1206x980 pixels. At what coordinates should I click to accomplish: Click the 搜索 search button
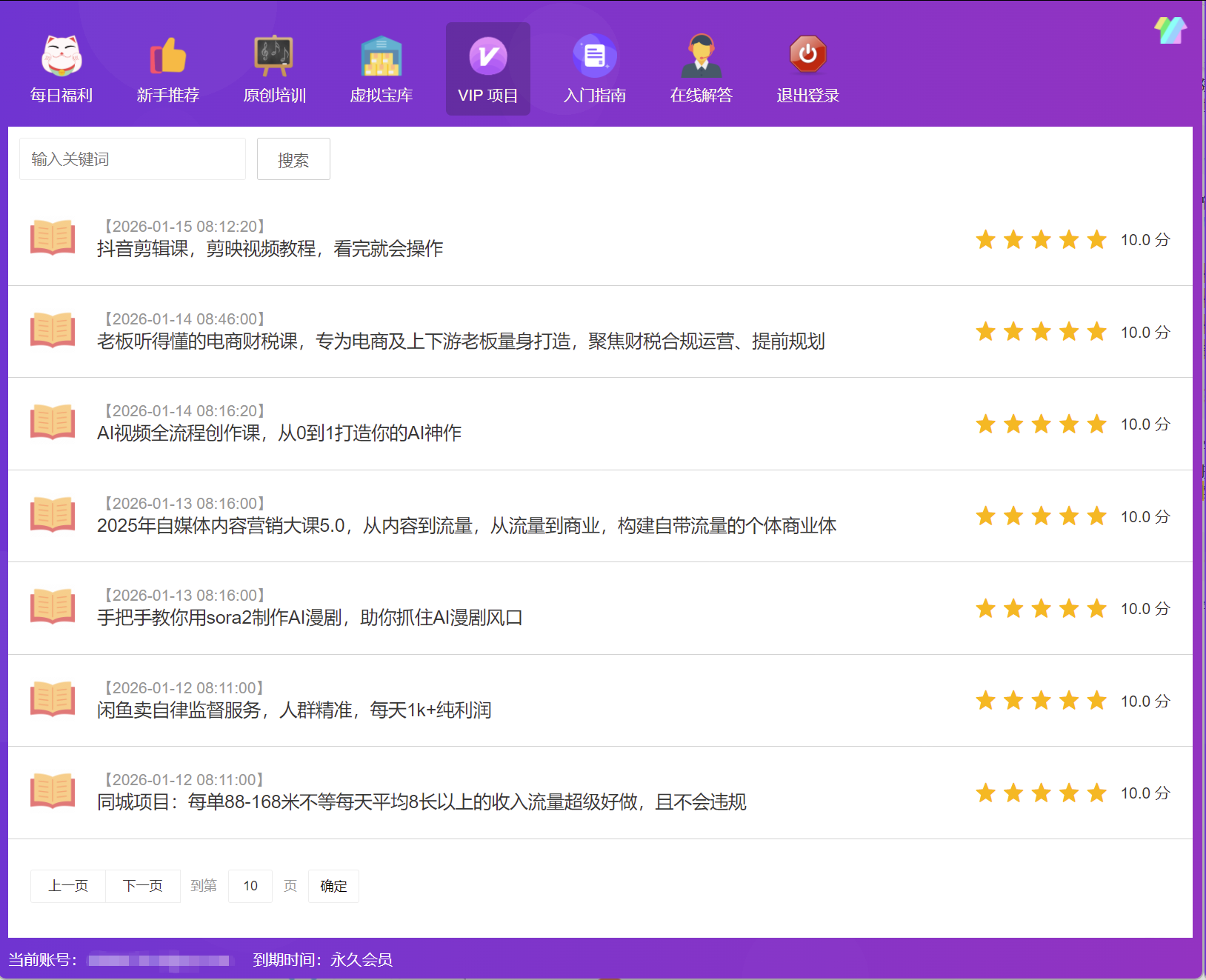(x=293, y=159)
